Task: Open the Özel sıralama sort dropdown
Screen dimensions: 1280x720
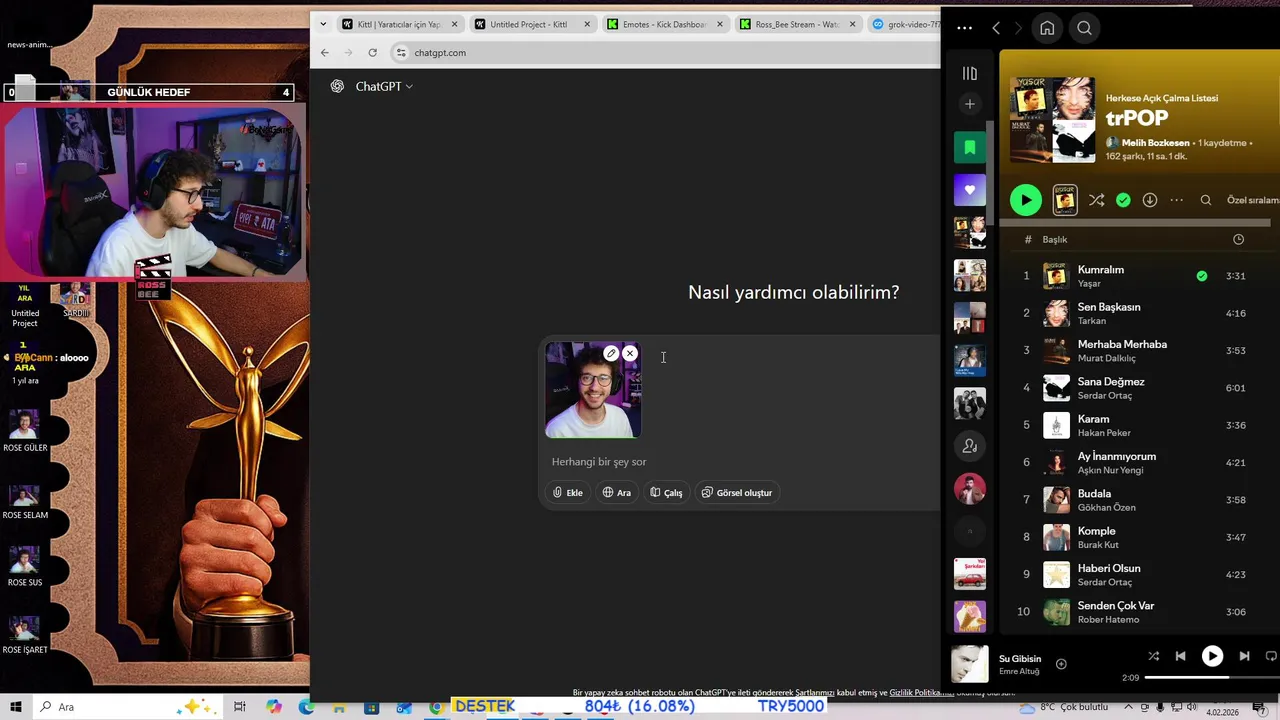Action: click(x=1253, y=200)
